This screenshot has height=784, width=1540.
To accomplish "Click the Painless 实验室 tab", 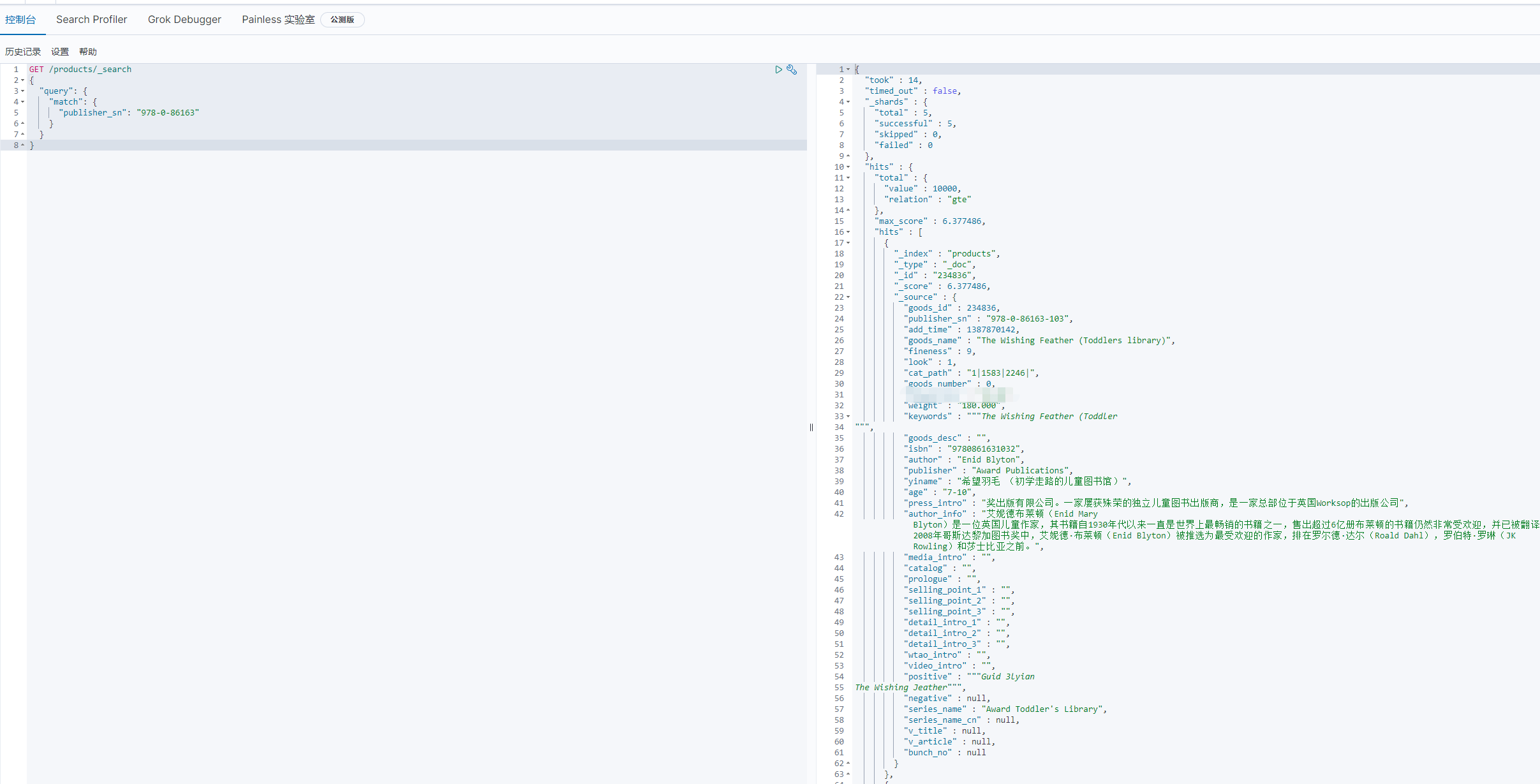I will 279,19.
